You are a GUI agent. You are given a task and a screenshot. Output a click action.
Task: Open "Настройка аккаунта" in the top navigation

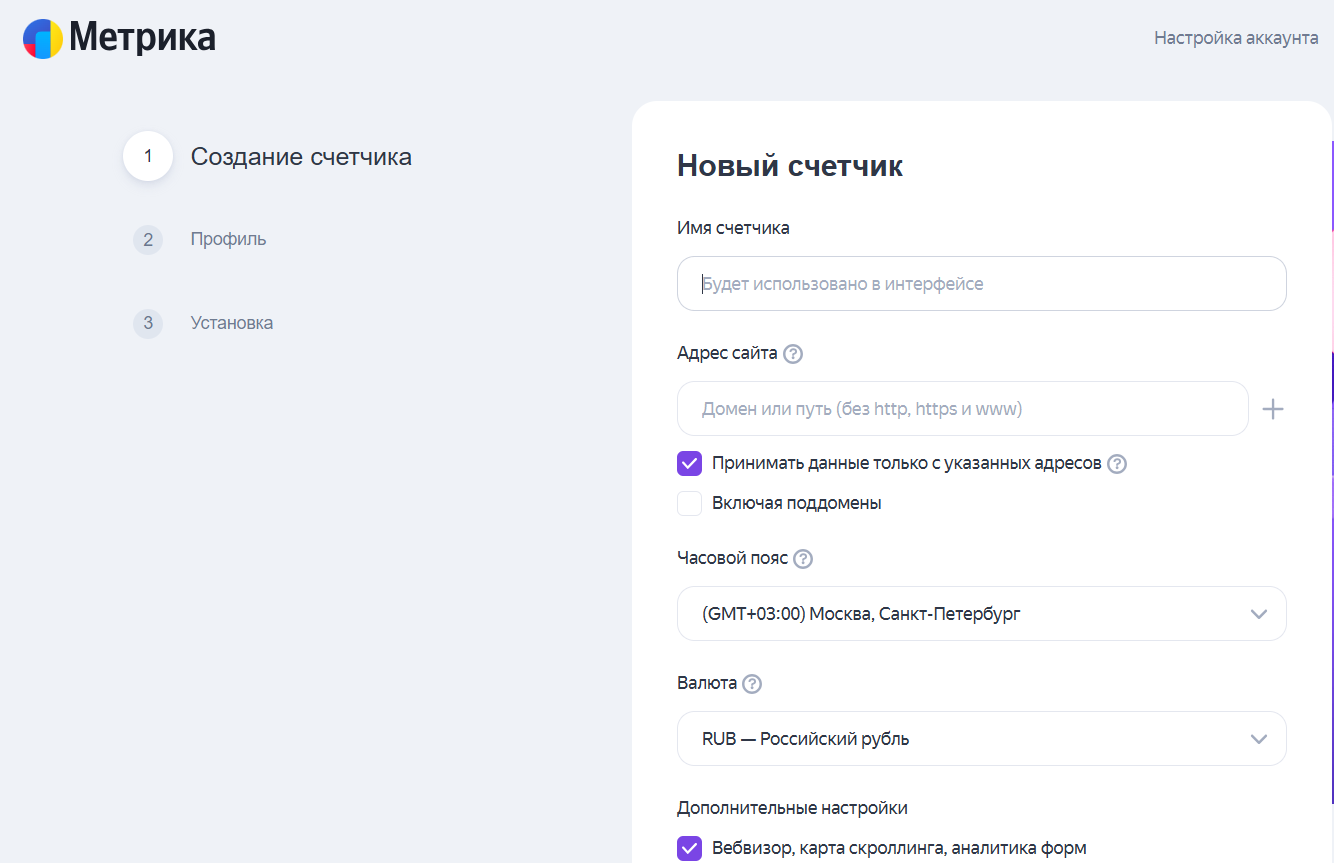point(1236,37)
